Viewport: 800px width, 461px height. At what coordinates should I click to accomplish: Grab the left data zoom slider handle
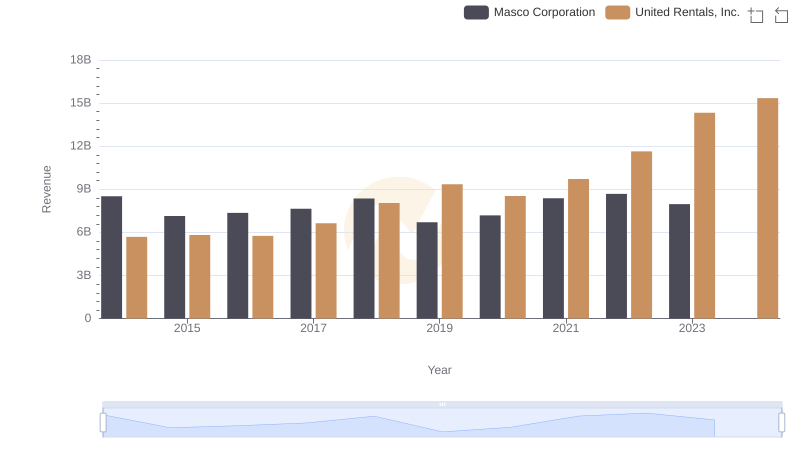[x=103, y=423]
